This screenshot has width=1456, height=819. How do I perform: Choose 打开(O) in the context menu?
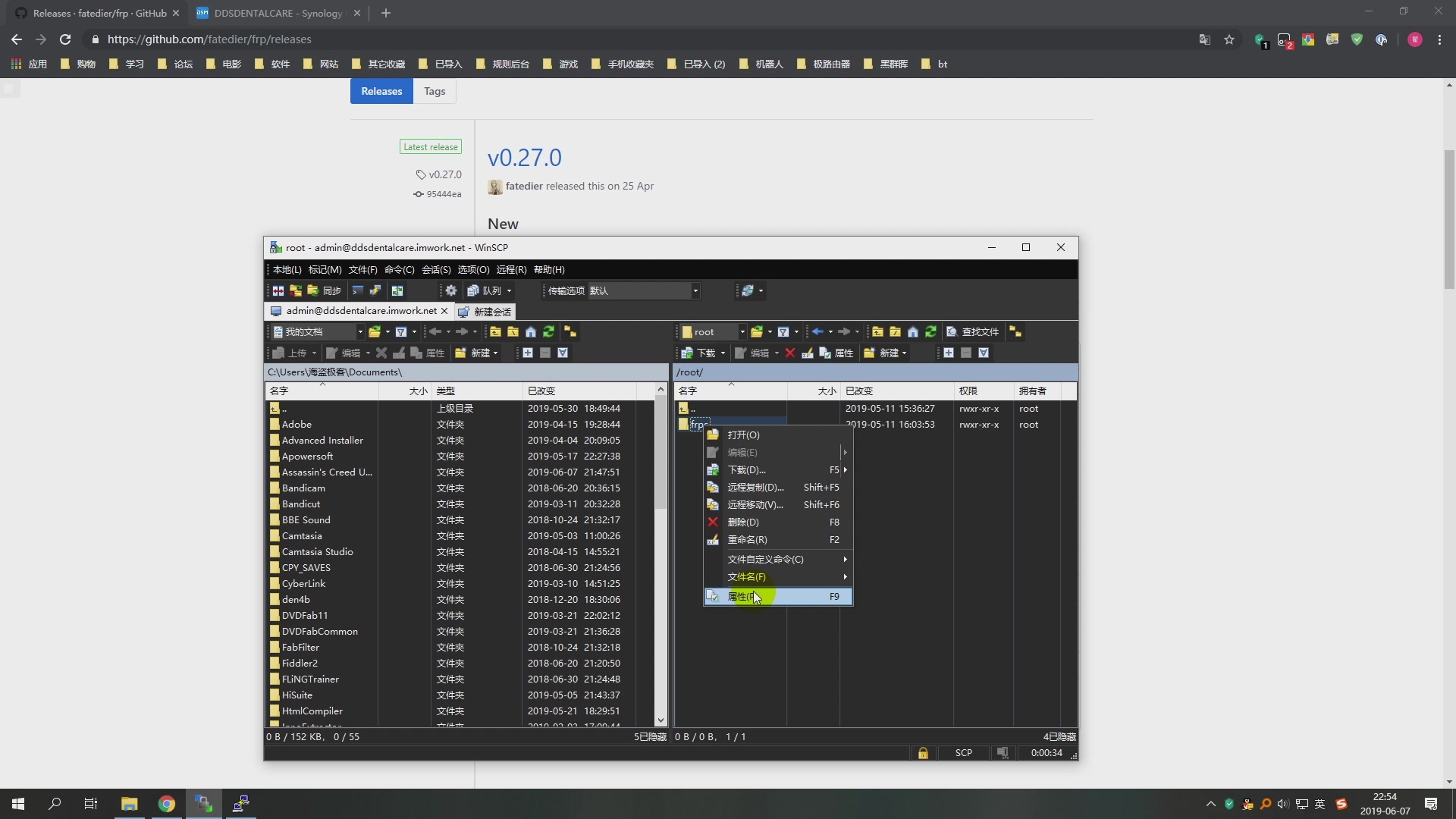(x=778, y=435)
